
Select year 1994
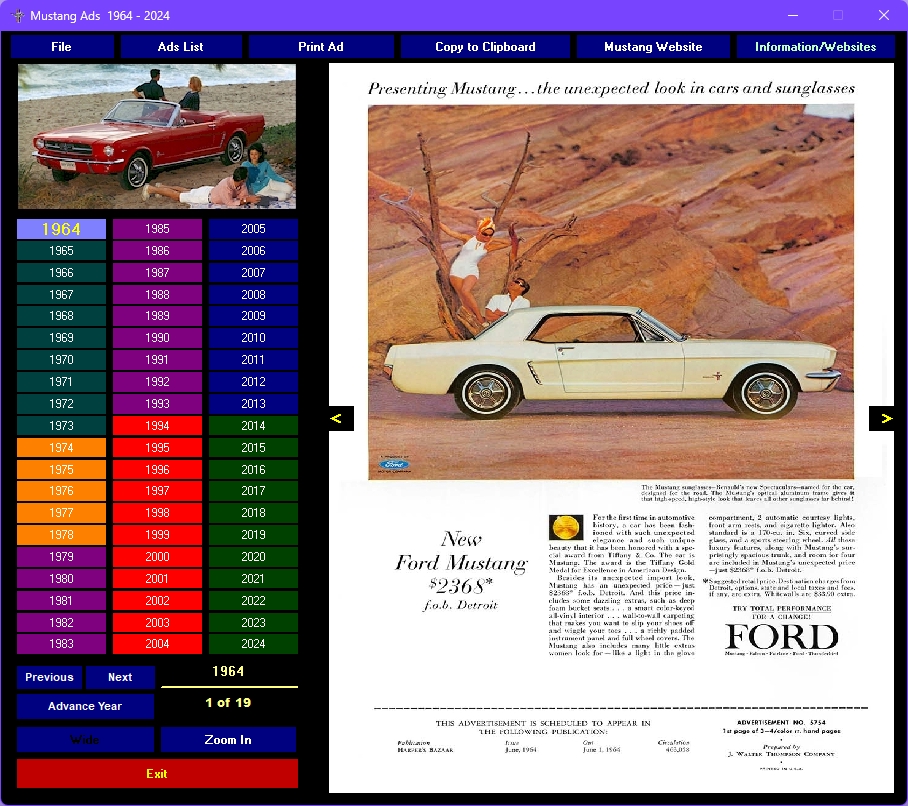pyautogui.click(x=158, y=426)
